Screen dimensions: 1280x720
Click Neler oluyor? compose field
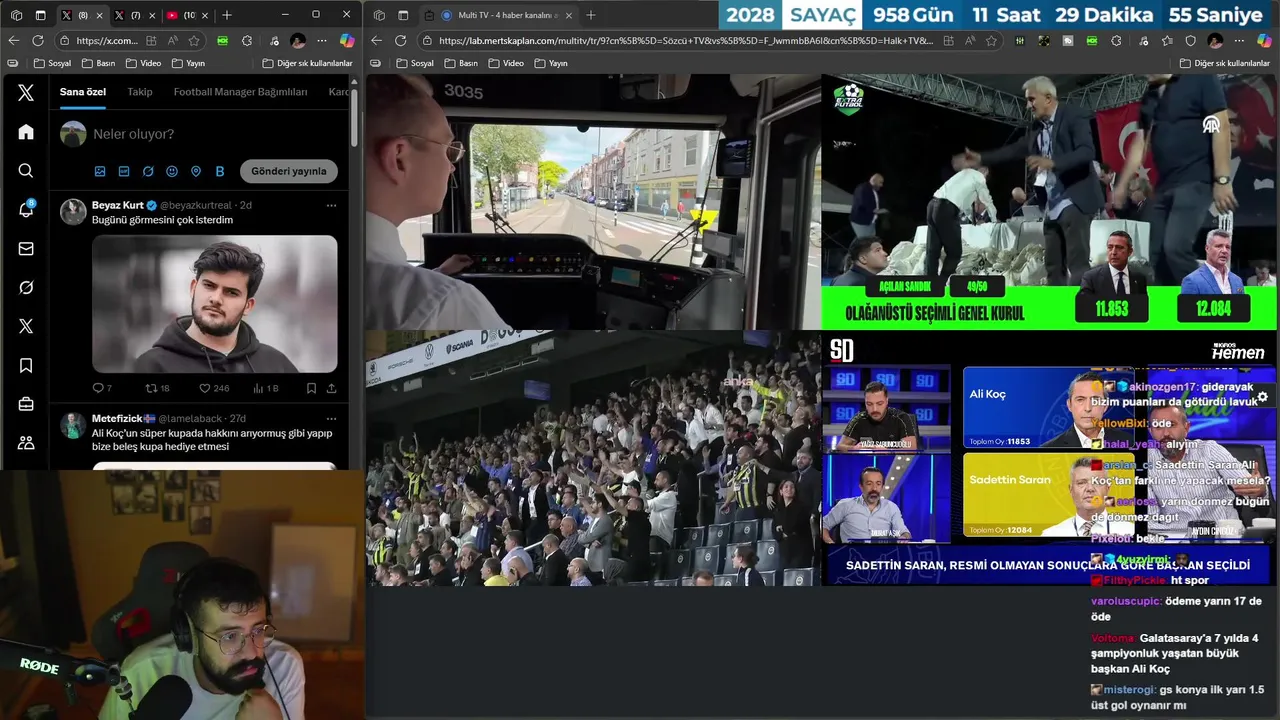coord(134,134)
